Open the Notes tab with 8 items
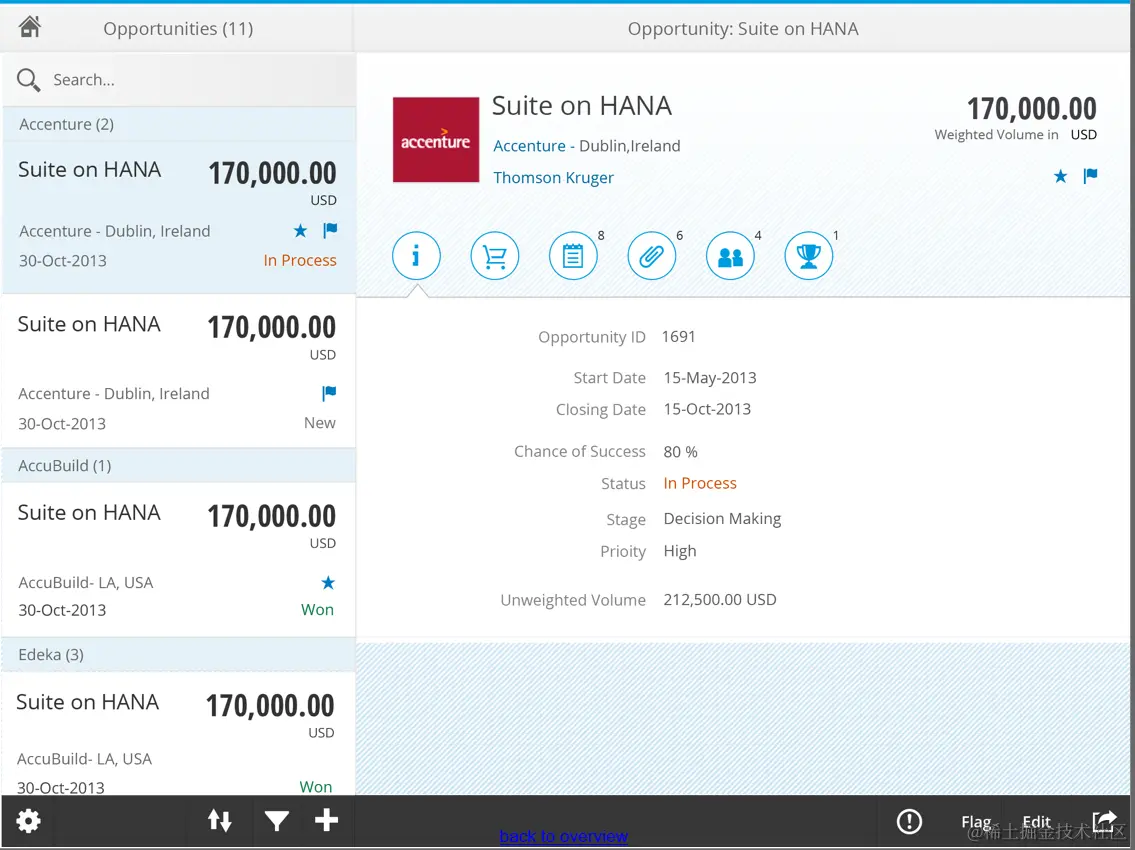1135x850 pixels. [x=573, y=256]
